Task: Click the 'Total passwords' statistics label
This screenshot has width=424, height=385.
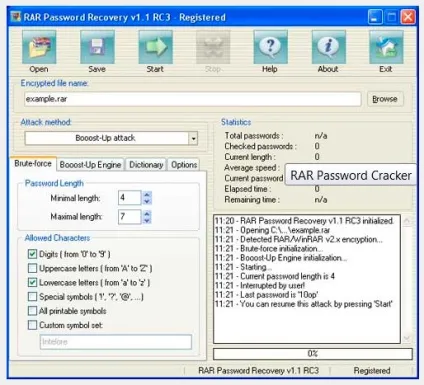Action: (x=254, y=136)
